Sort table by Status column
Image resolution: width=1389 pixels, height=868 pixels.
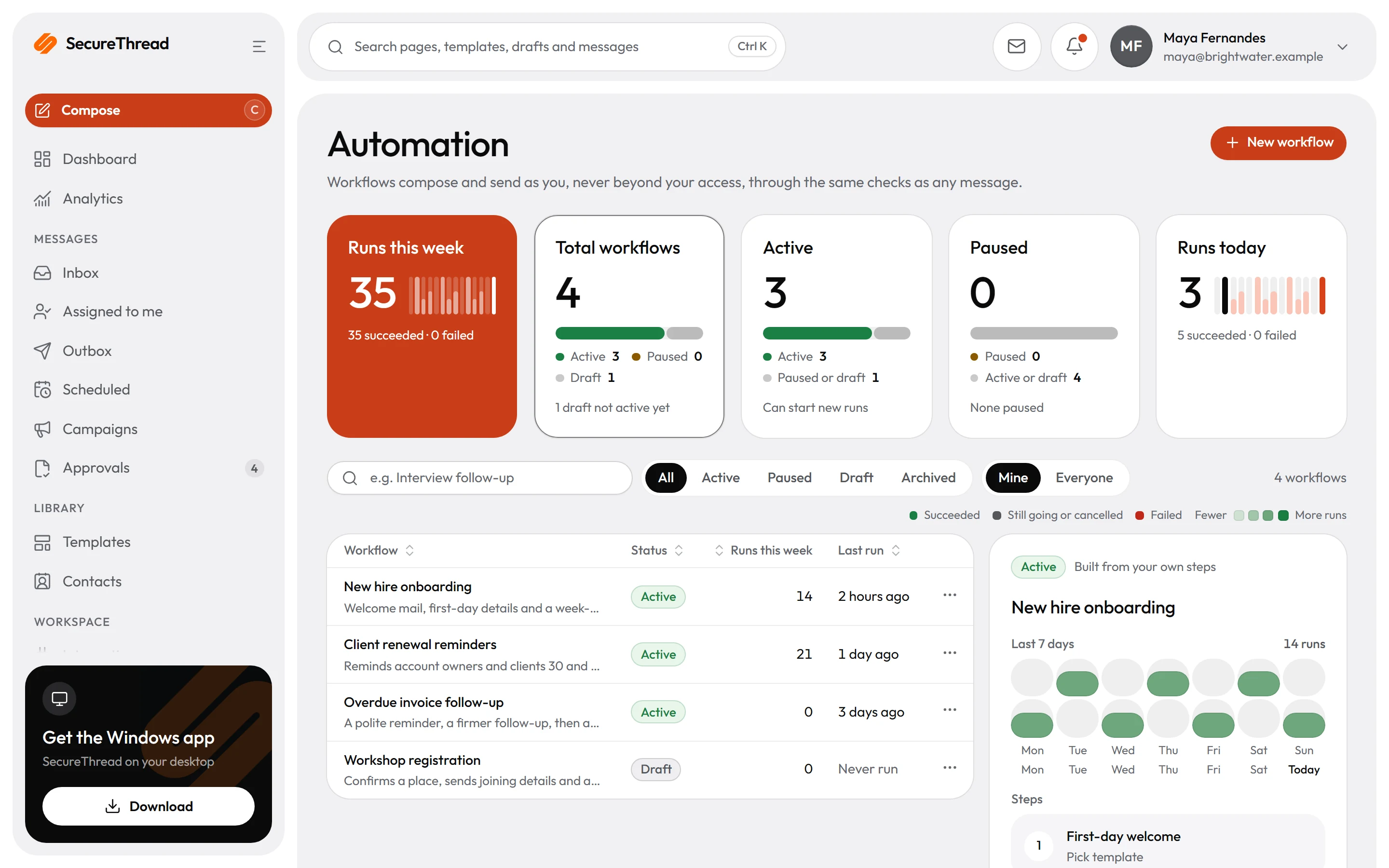coord(656,550)
